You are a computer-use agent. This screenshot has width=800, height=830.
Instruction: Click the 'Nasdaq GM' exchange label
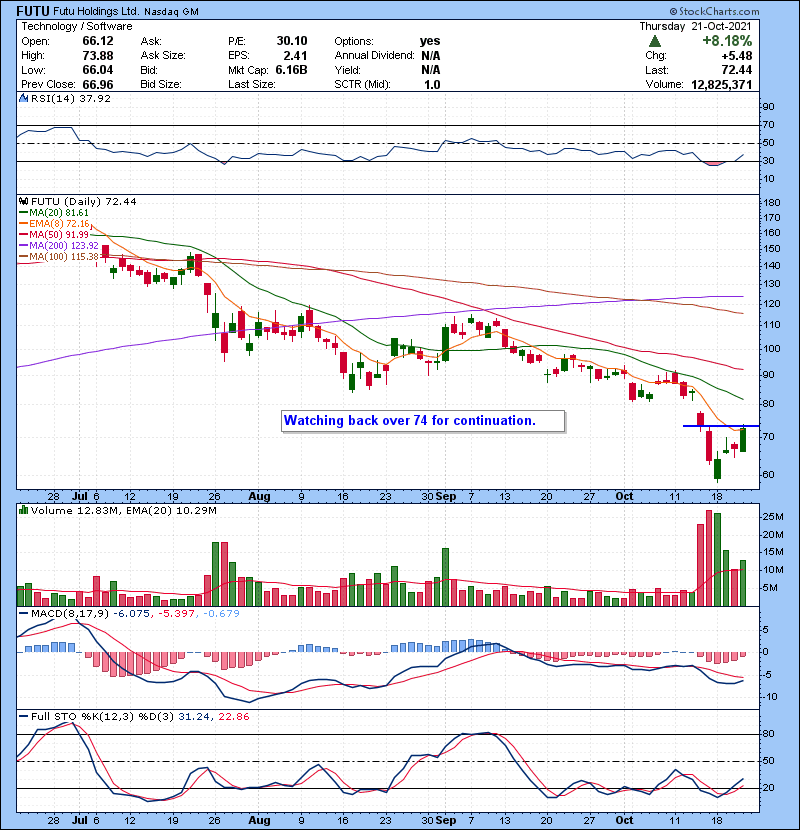(x=171, y=12)
